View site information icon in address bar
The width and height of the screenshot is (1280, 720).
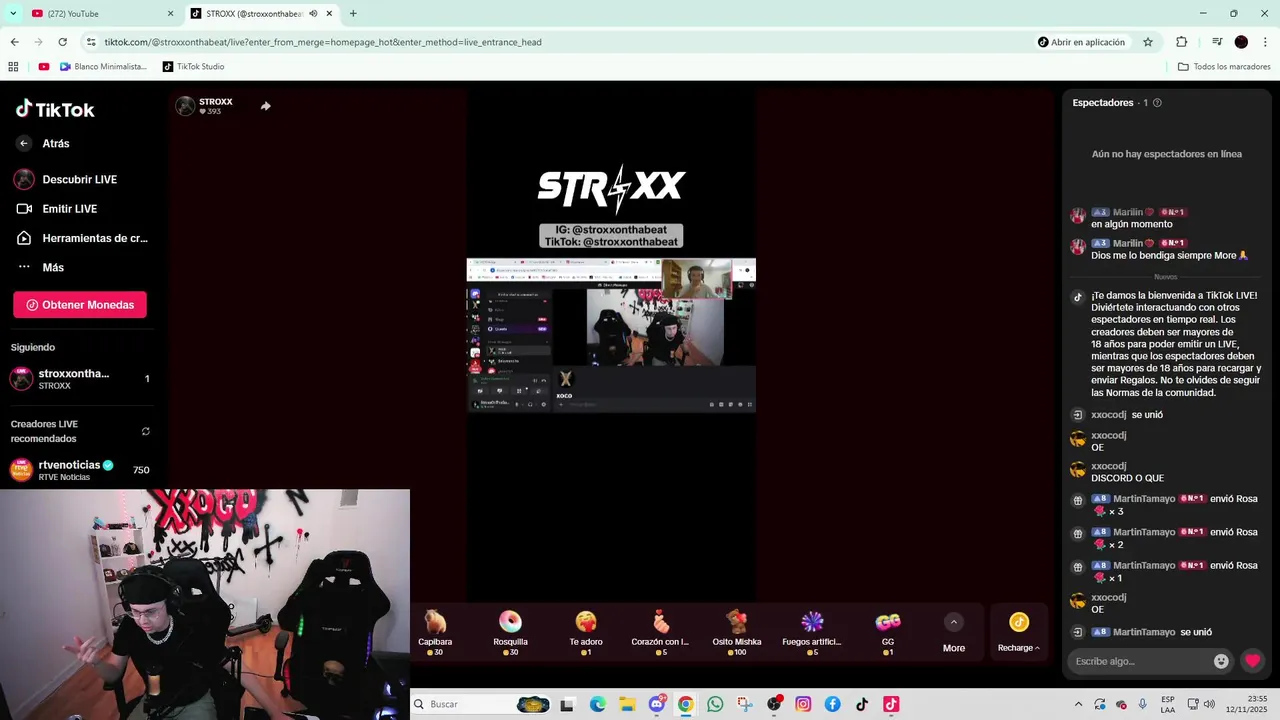pos(91,42)
